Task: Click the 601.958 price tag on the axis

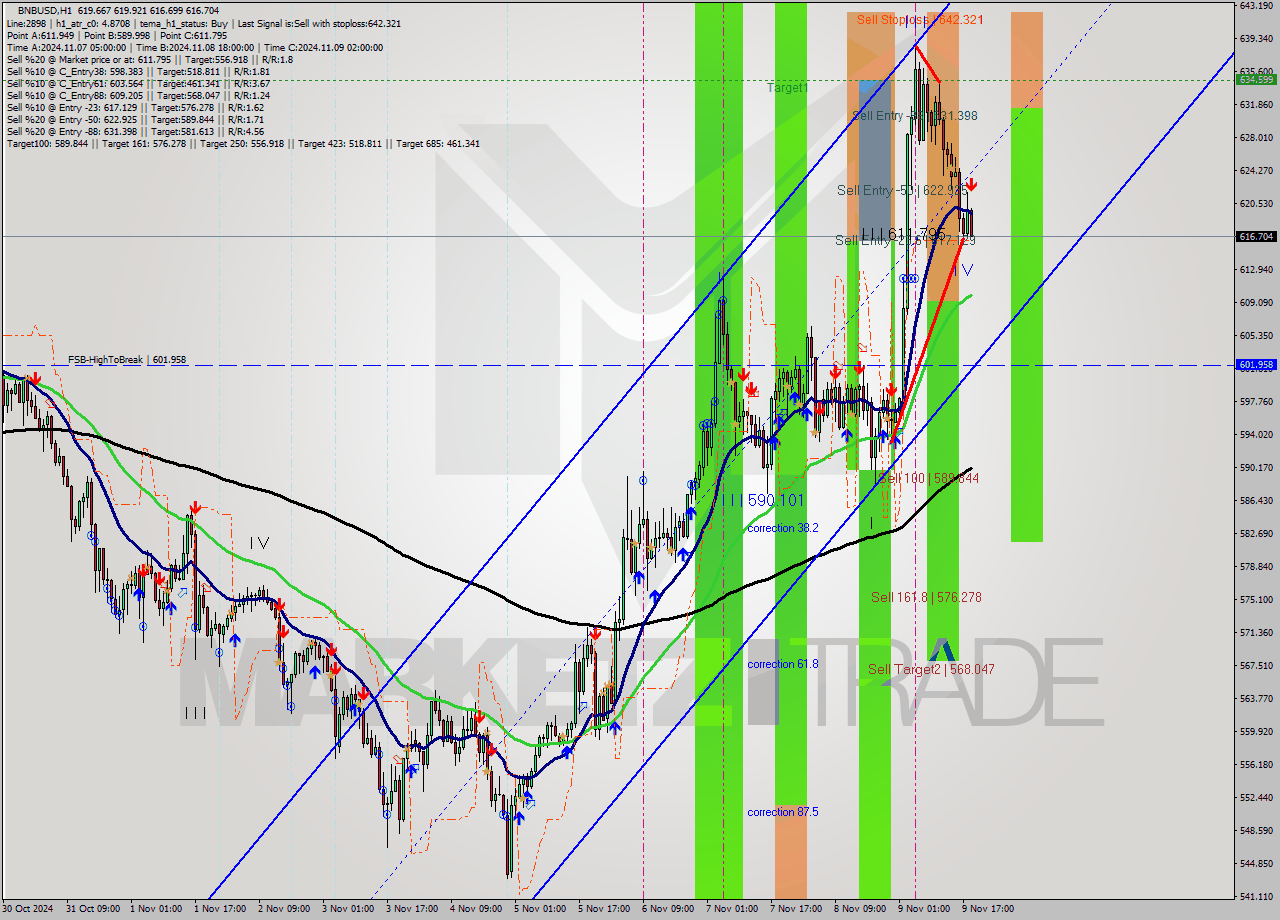Action: (1256, 365)
